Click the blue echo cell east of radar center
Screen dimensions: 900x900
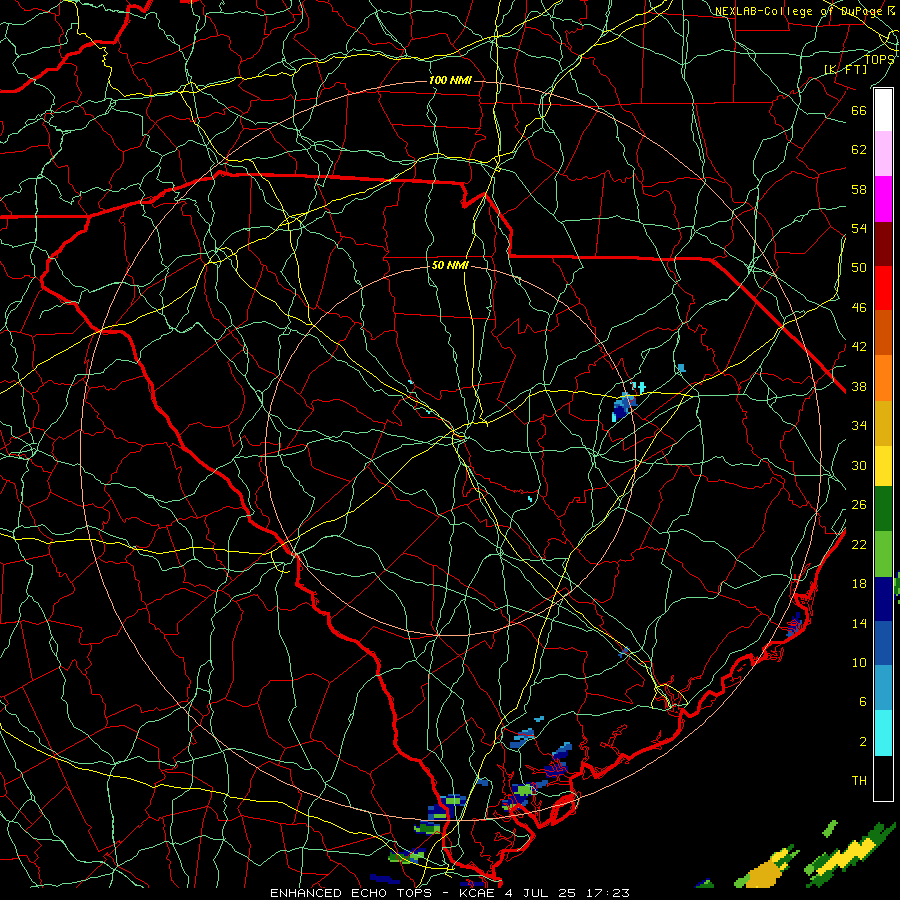(x=624, y=405)
